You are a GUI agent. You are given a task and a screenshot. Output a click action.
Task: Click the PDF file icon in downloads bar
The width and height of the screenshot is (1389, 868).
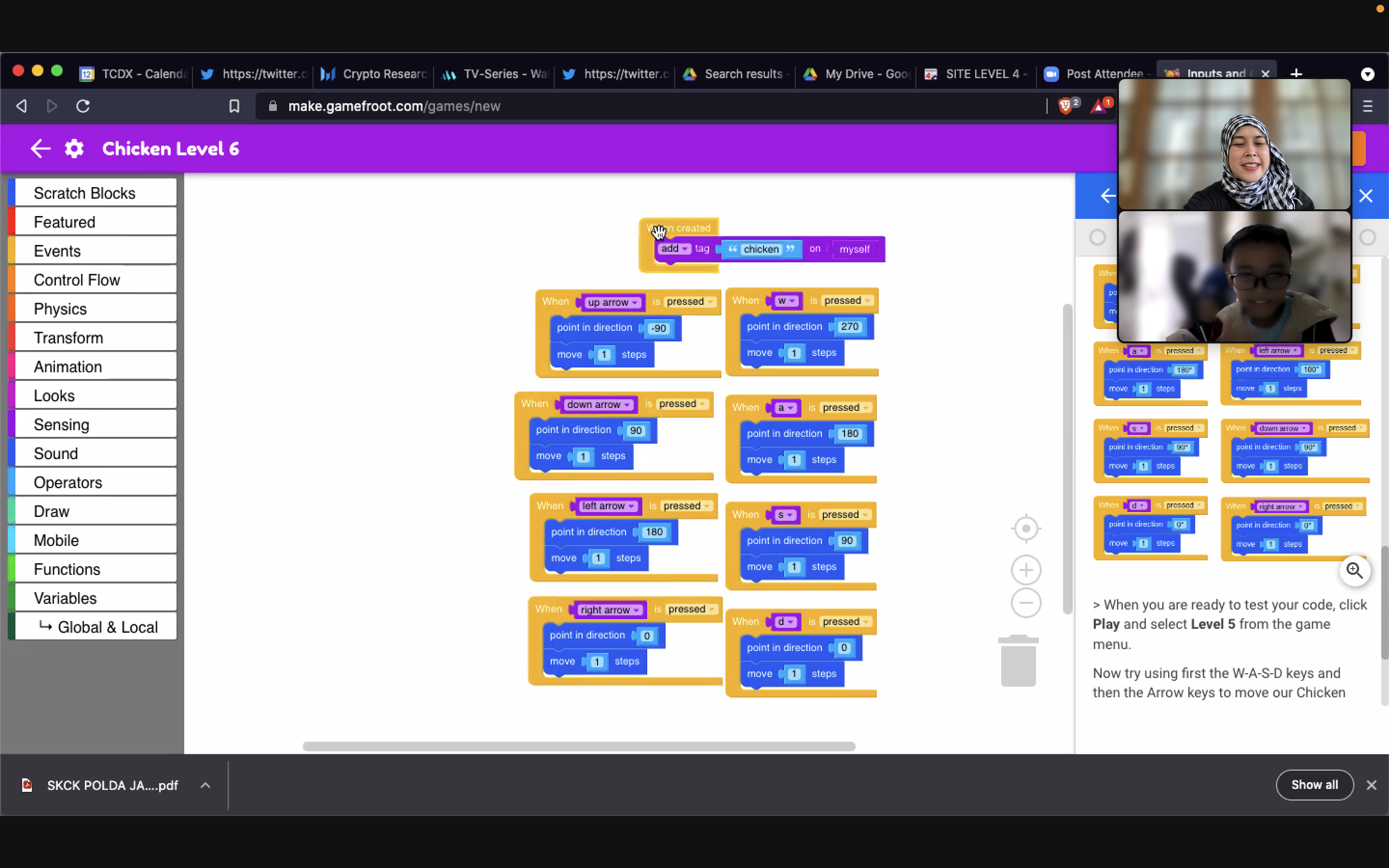click(27, 785)
